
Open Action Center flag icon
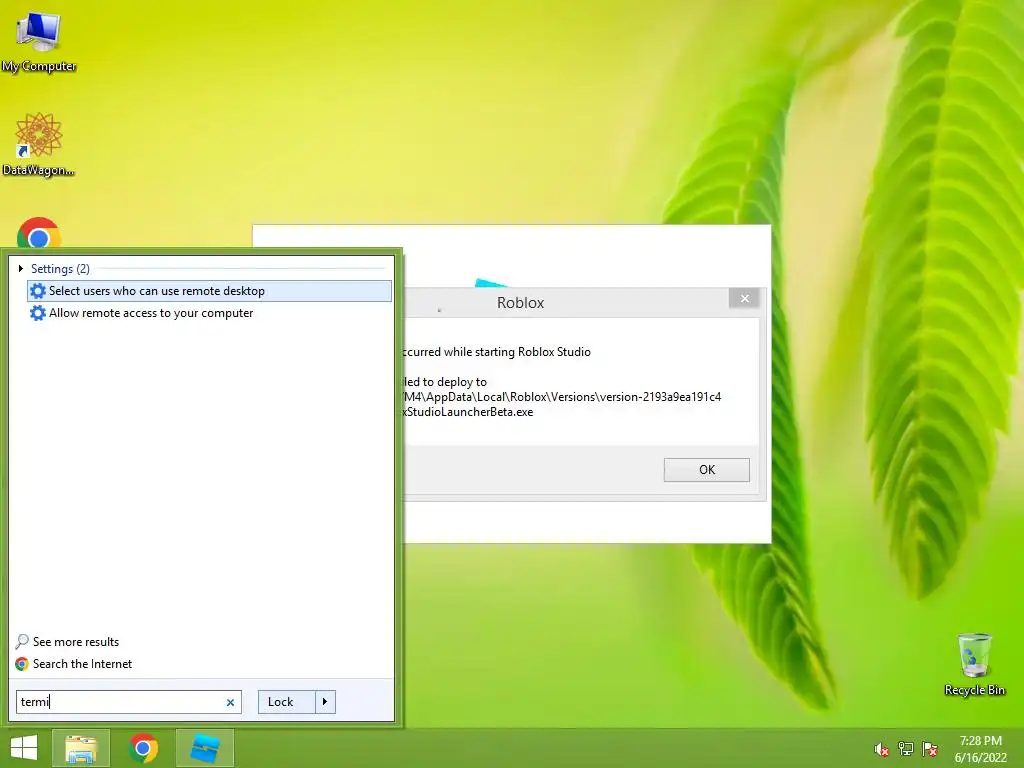point(930,749)
